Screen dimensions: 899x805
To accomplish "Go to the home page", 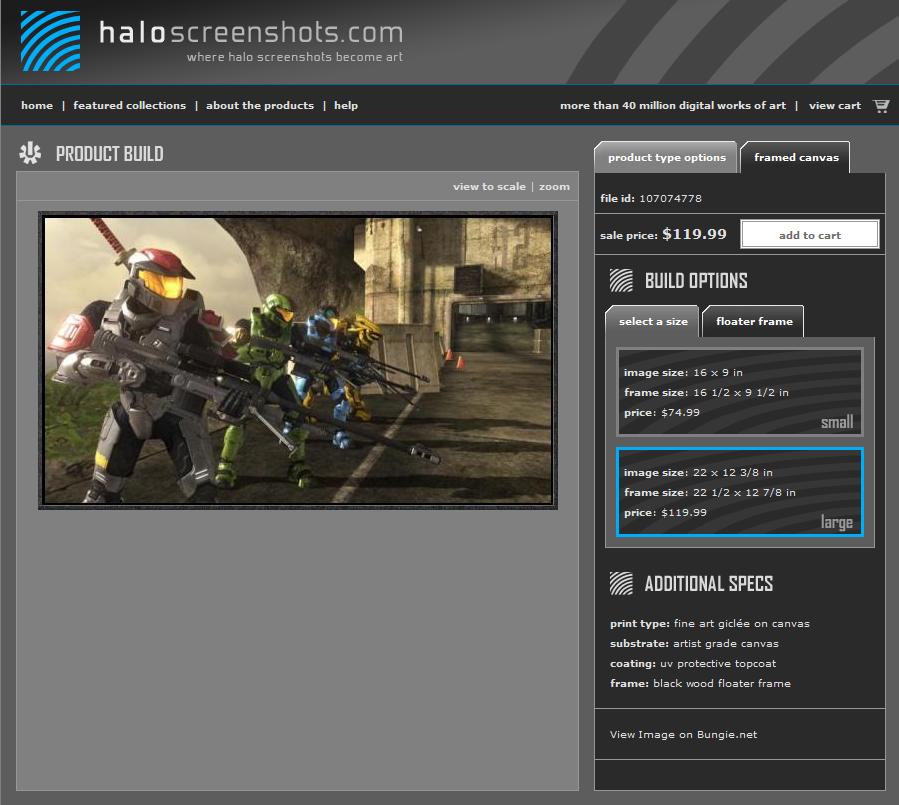I will 37,105.
